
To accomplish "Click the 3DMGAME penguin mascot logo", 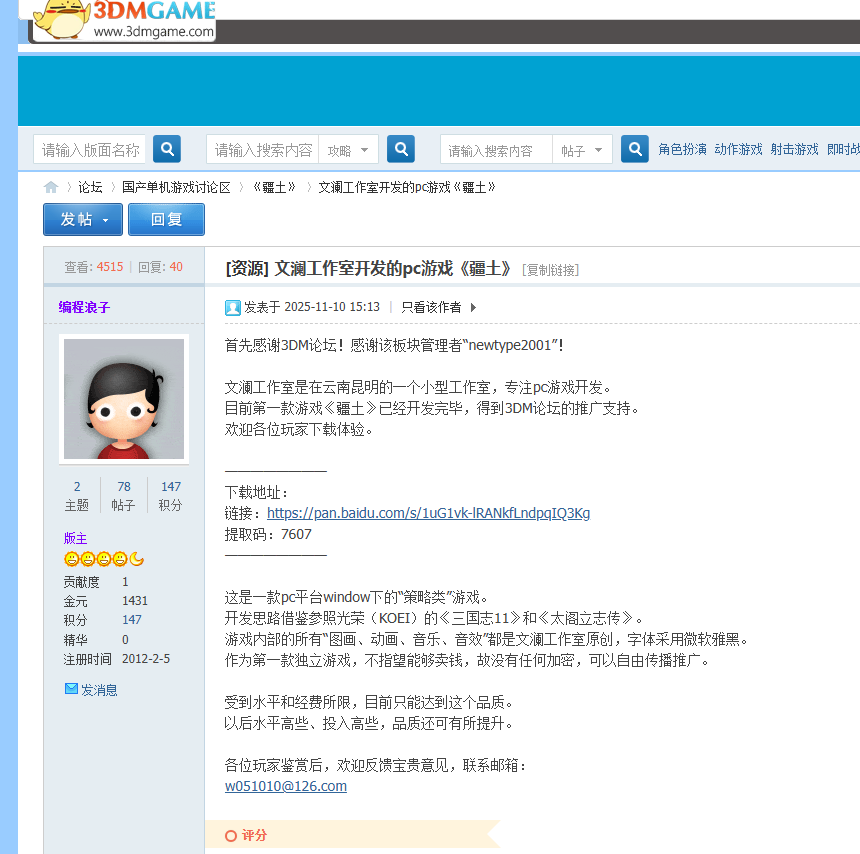I will click(60, 19).
